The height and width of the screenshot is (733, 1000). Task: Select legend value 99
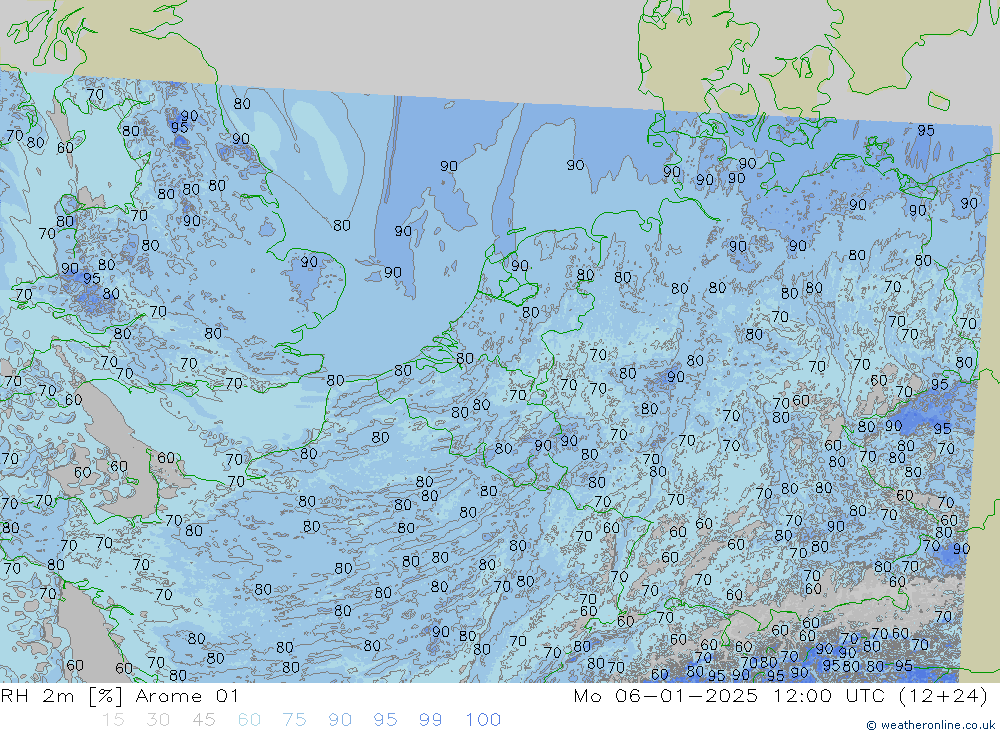pyautogui.click(x=430, y=720)
